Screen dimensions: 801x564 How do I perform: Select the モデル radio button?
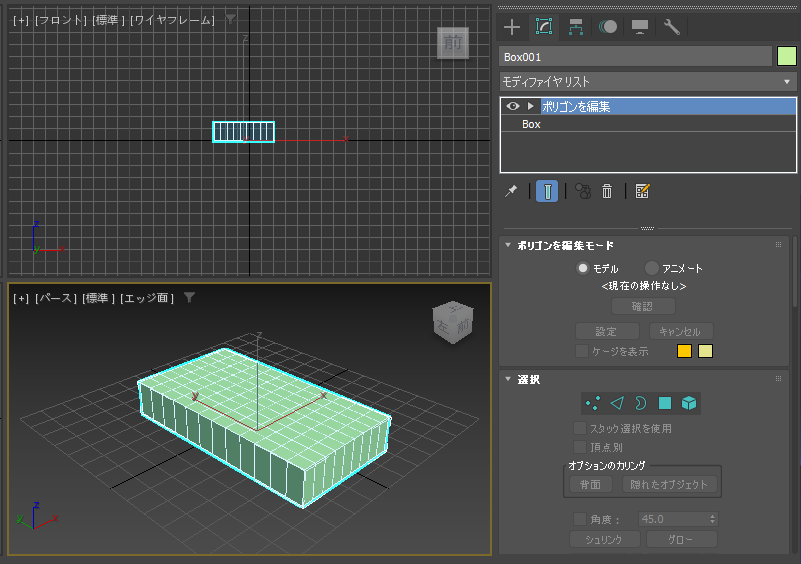tap(582, 268)
